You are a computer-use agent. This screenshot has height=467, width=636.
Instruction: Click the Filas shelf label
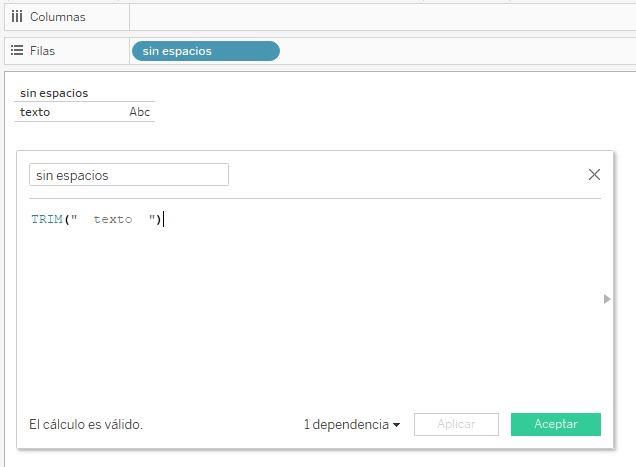pyautogui.click(x=43, y=51)
